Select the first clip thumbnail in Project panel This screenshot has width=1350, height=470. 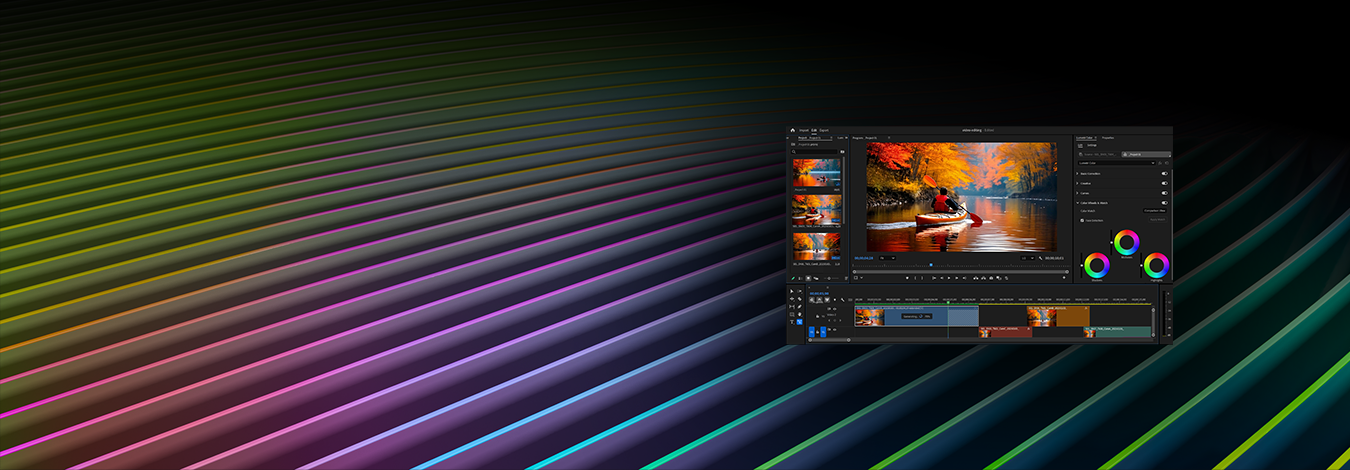coord(817,172)
